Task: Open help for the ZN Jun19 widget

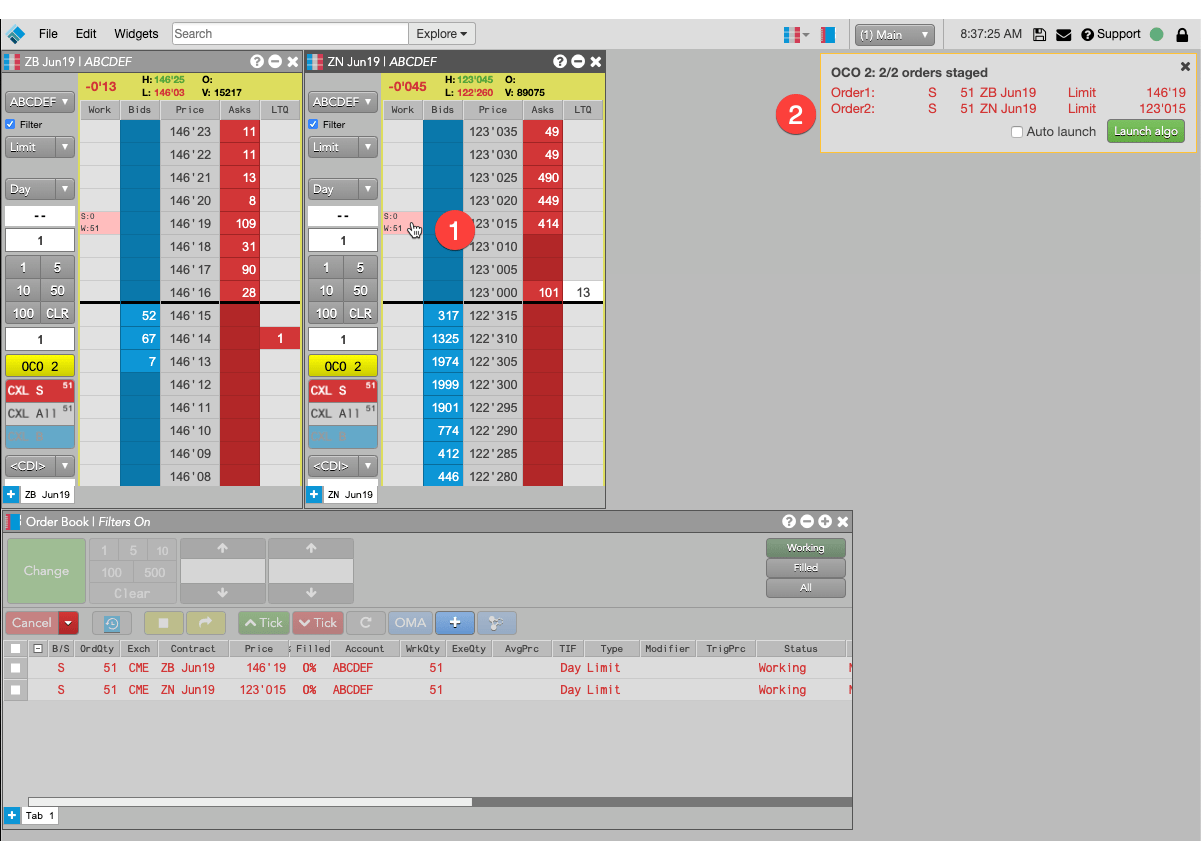Action: [x=560, y=61]
